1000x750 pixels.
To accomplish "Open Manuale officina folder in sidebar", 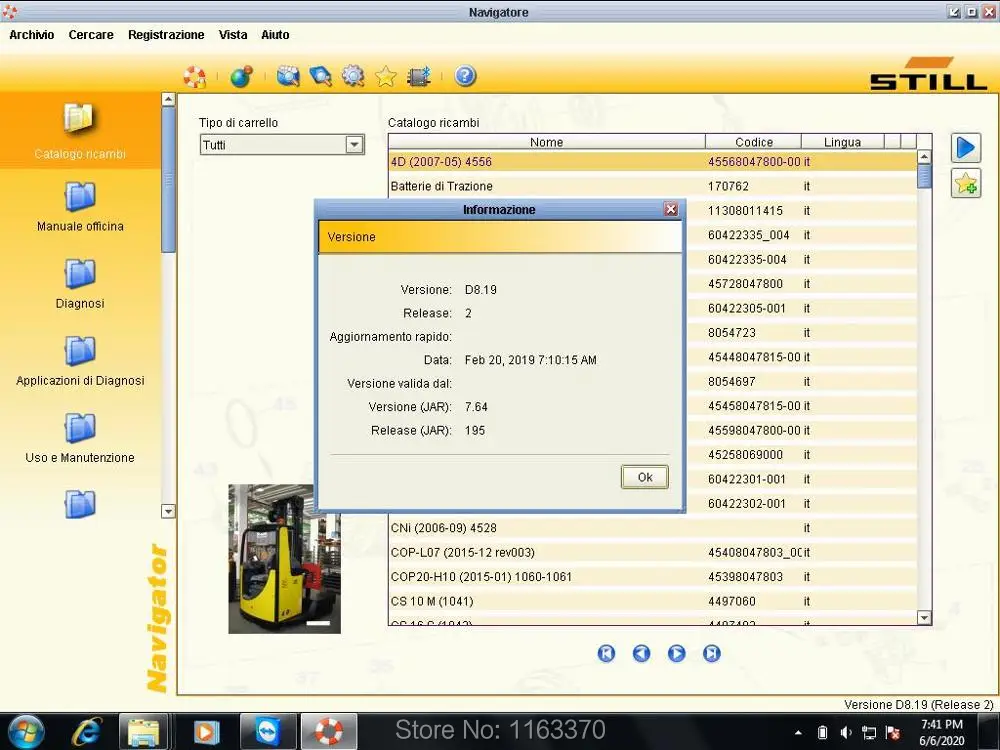I will pos(80,207).
